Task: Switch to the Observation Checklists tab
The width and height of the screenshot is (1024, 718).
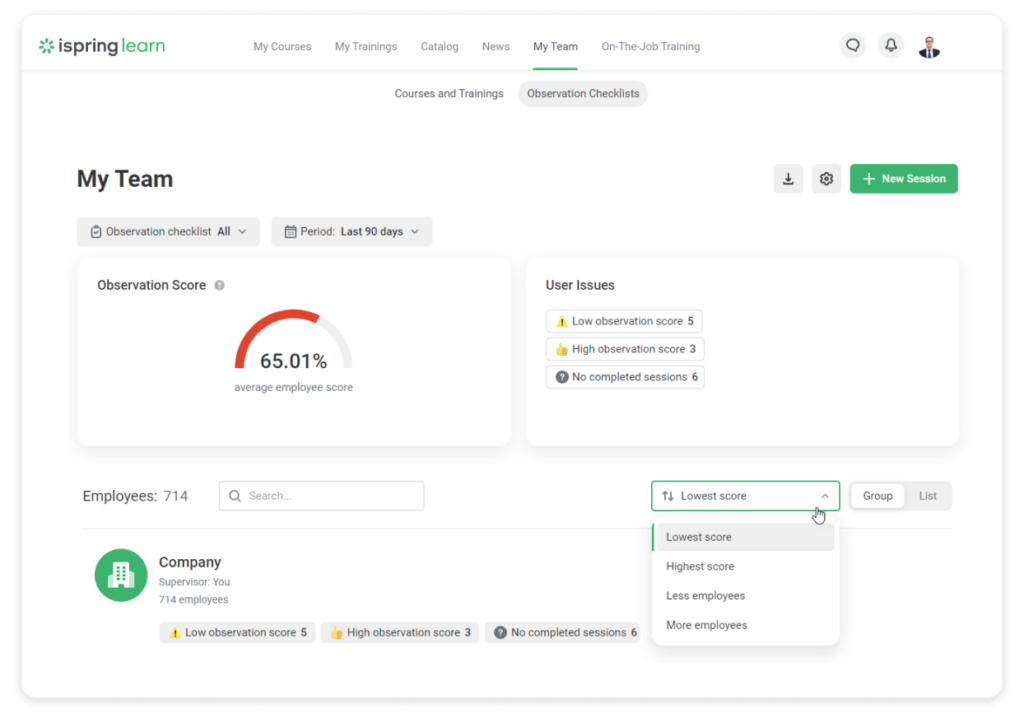Action: [x=582, y=93]
